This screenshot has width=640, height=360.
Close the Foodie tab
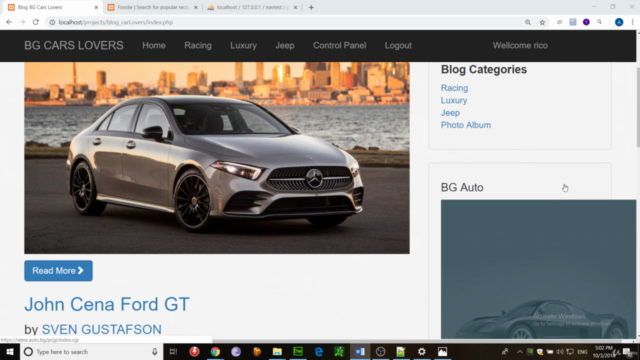(x=196, y=7)
